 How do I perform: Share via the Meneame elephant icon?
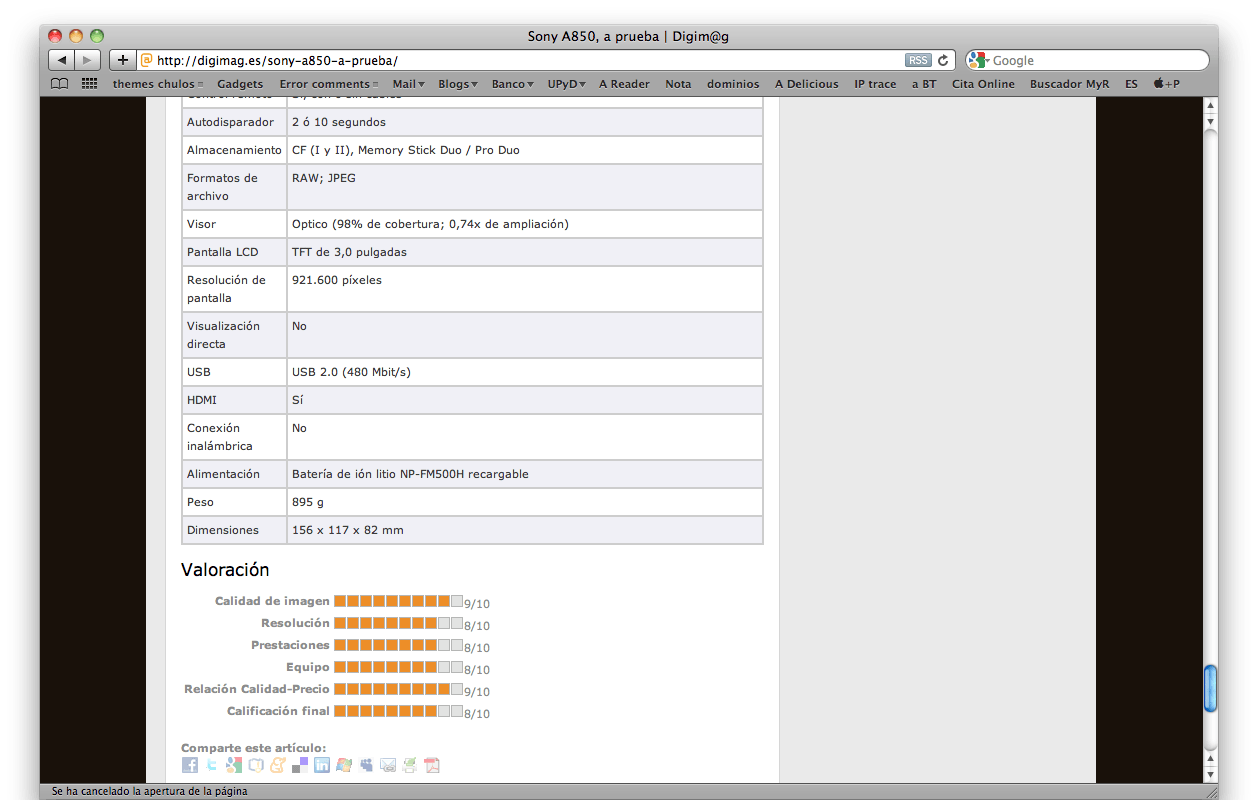click(x=278, y=765)
